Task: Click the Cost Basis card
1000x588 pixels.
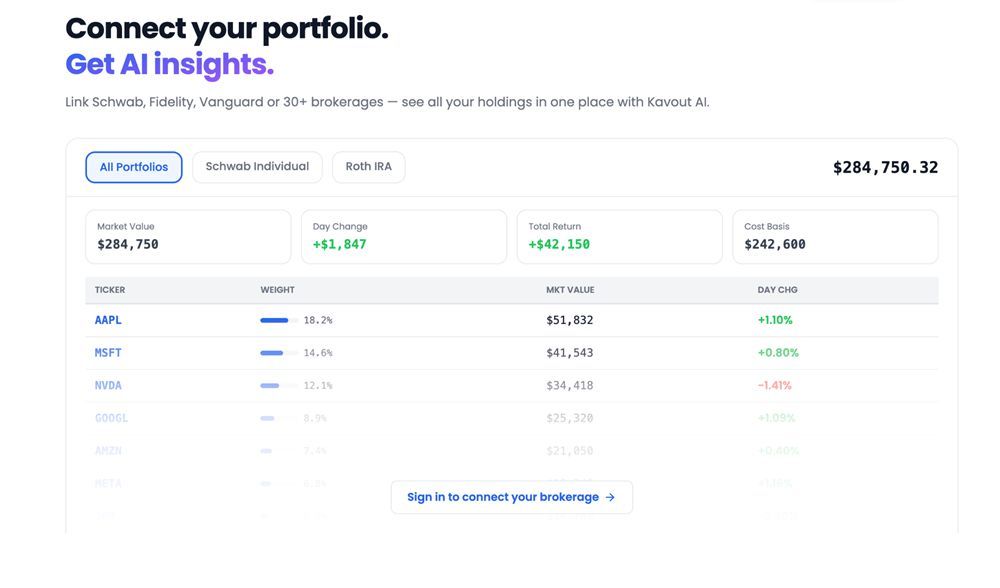Action: click(x=835, y=237)
